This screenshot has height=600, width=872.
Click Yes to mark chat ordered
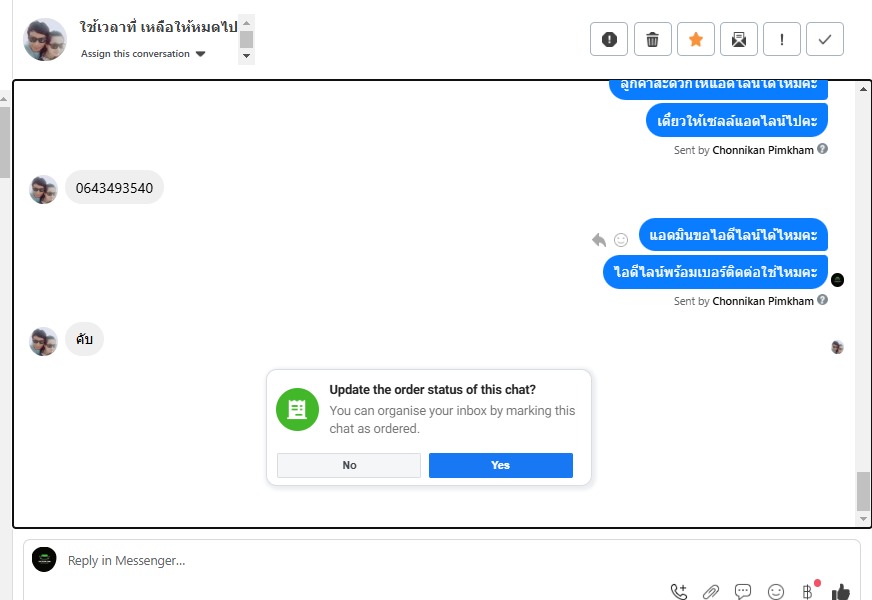(501, 465)
